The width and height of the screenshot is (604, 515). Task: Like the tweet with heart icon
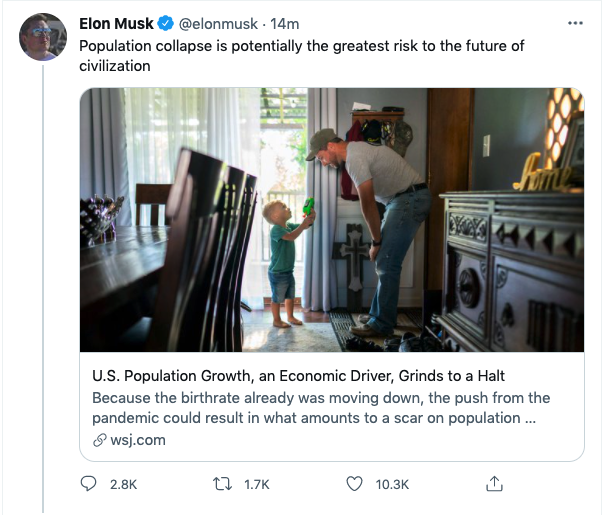coord(354,484)
